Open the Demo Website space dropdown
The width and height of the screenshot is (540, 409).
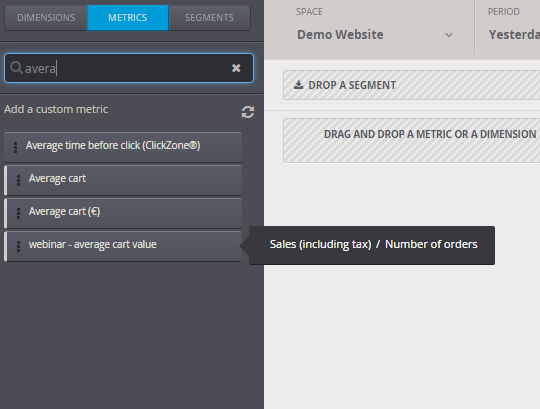pos(375,34)
